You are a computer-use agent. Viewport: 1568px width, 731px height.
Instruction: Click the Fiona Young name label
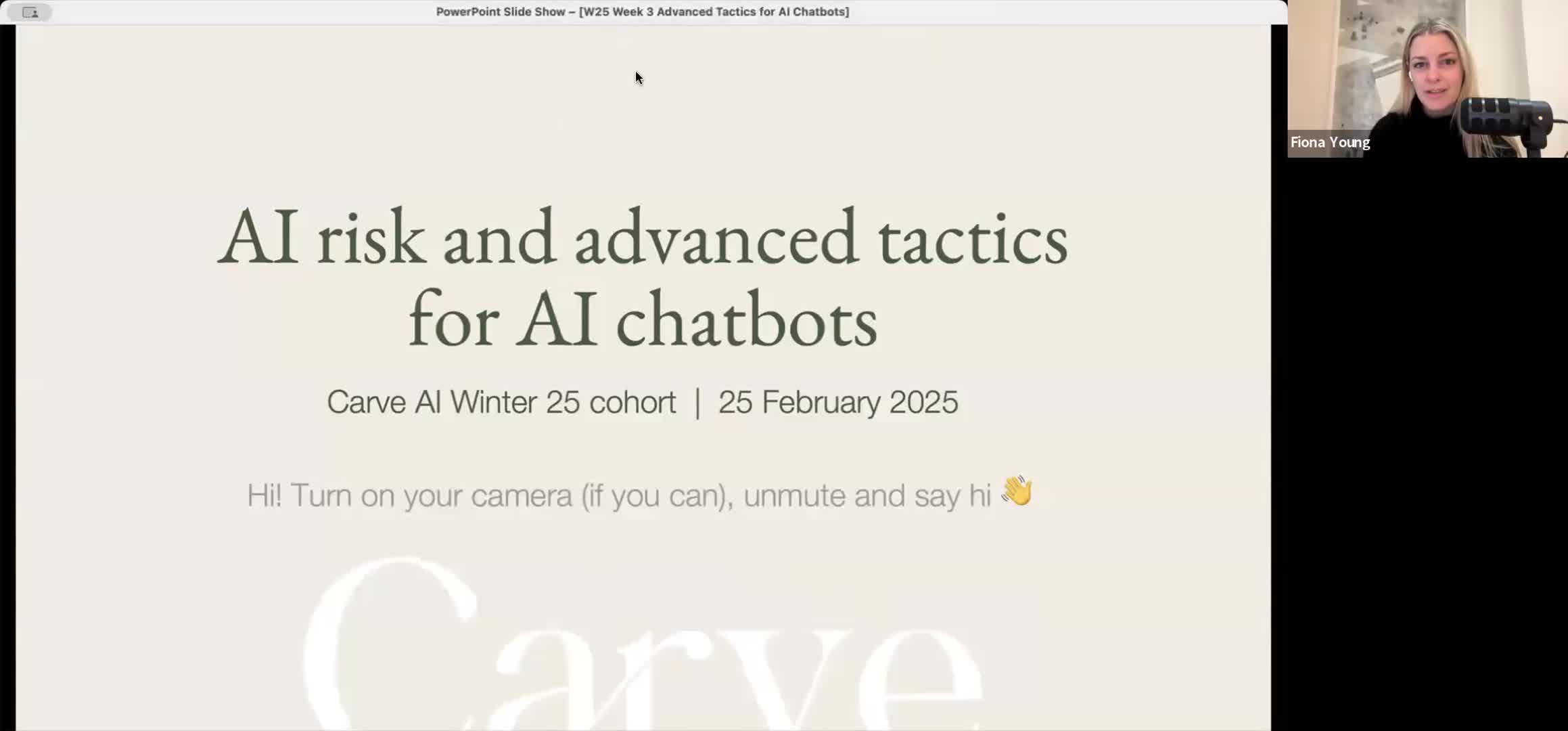point(1330,142)
